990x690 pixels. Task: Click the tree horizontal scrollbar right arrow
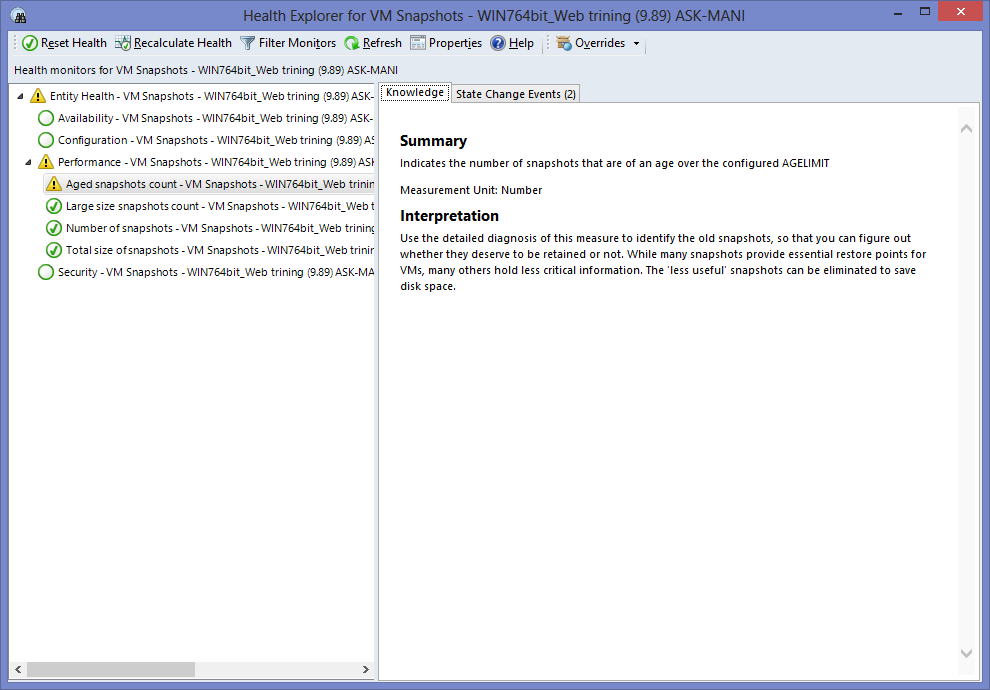[x=366, y=669]
